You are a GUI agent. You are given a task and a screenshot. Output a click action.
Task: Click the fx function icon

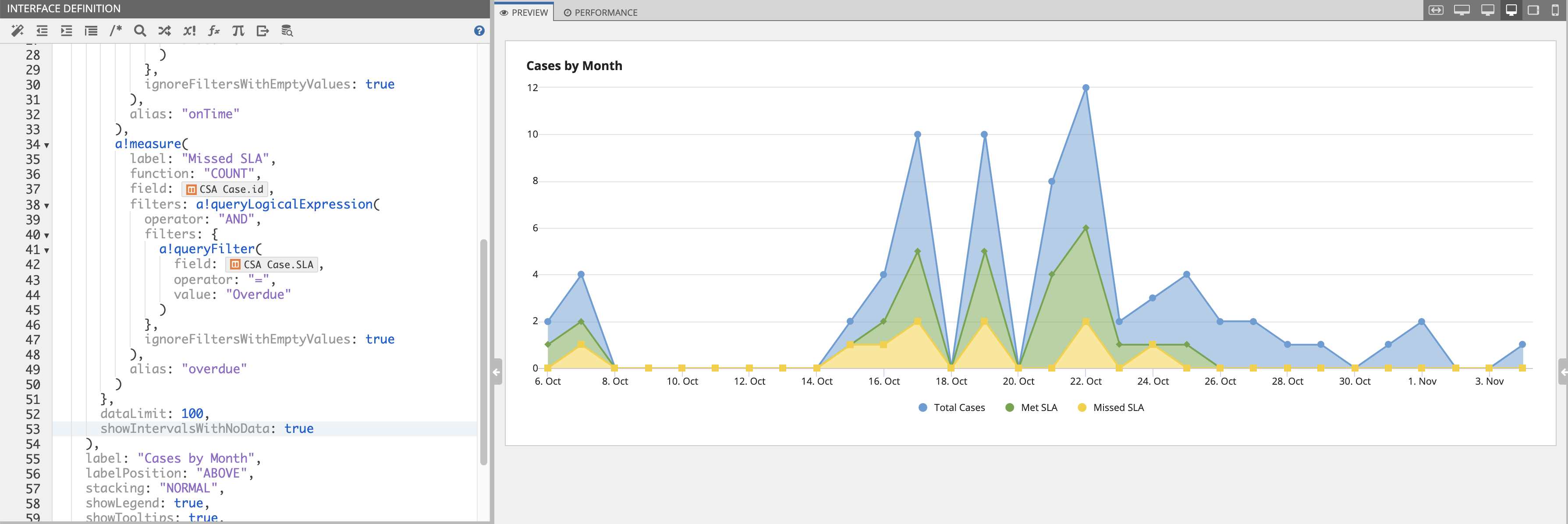tap(214, 30)
